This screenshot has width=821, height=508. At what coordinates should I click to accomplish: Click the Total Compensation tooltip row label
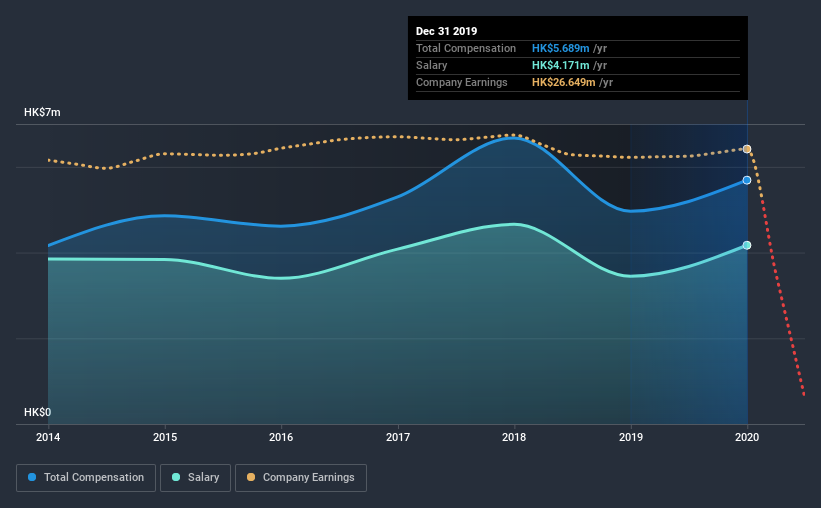pyautogui.click(x=466, y=48)
